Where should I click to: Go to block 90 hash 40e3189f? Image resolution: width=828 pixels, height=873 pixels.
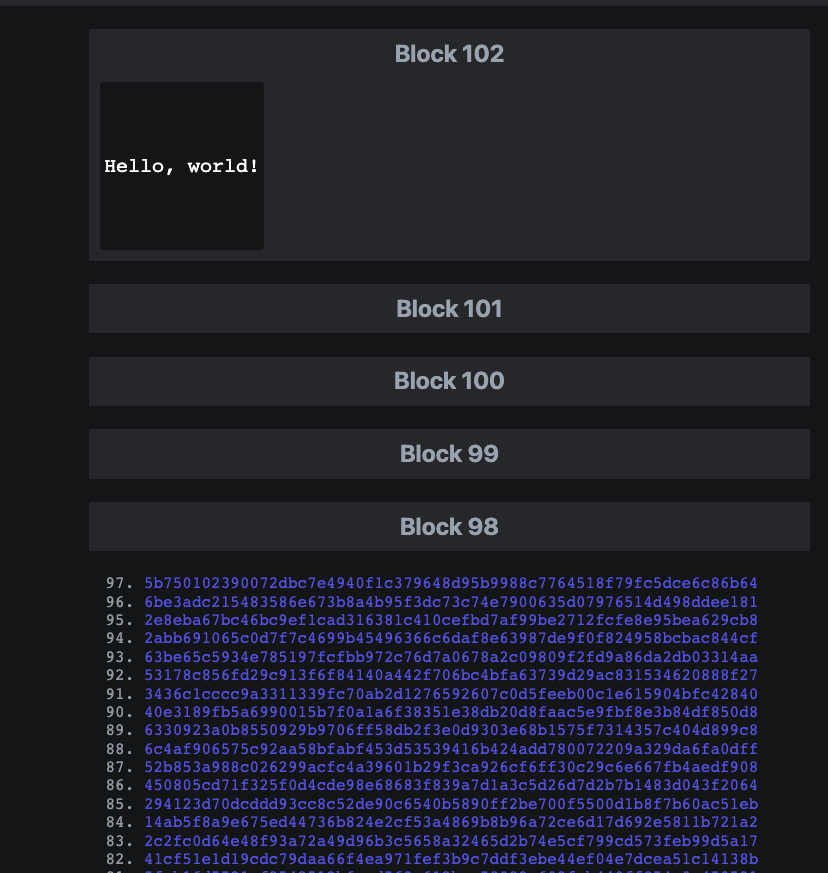point(451,712)
